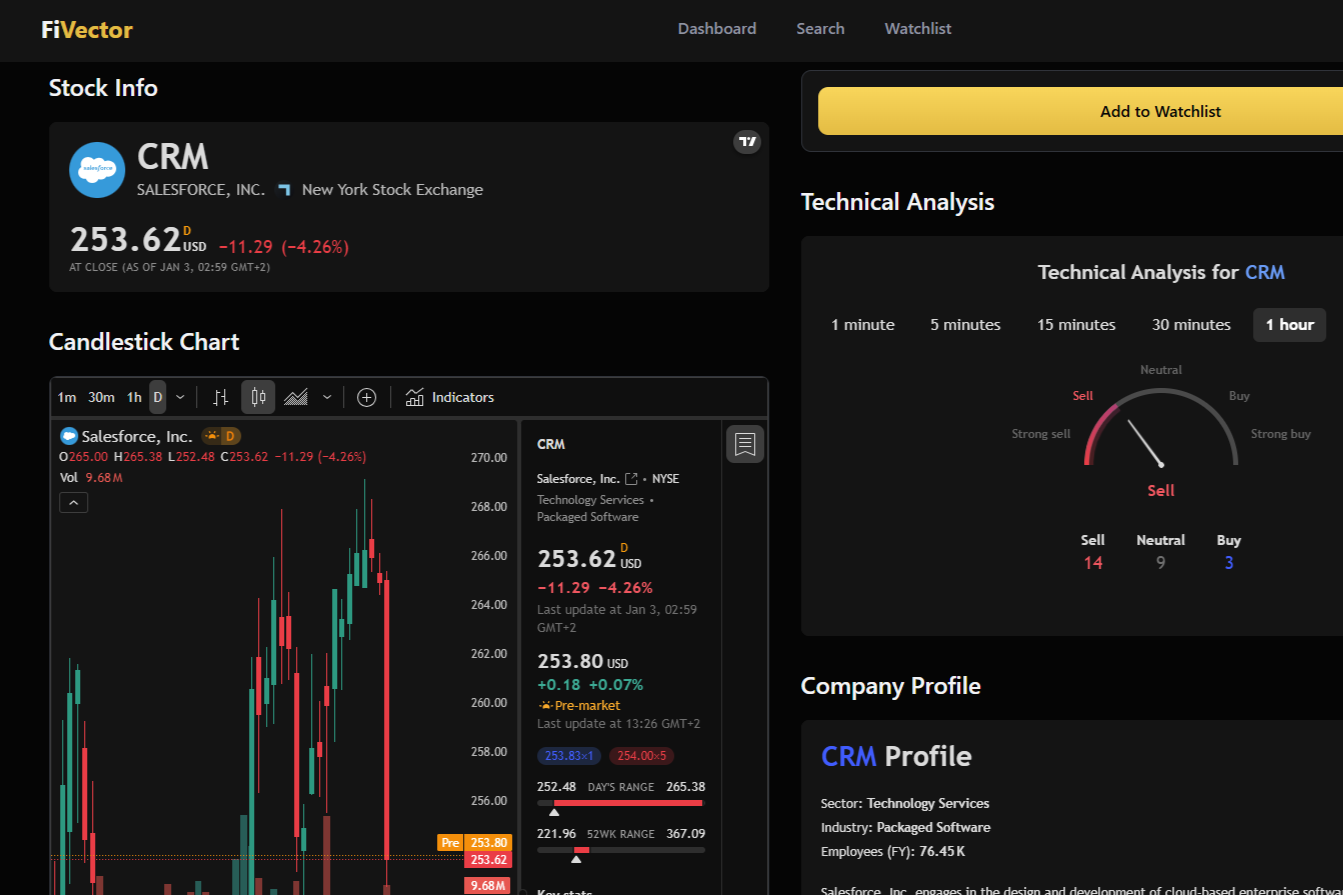Collapse the chart legend with the caret button
Image resolution: width=1343 pixels, height=895 pixels.
(74, 503)
